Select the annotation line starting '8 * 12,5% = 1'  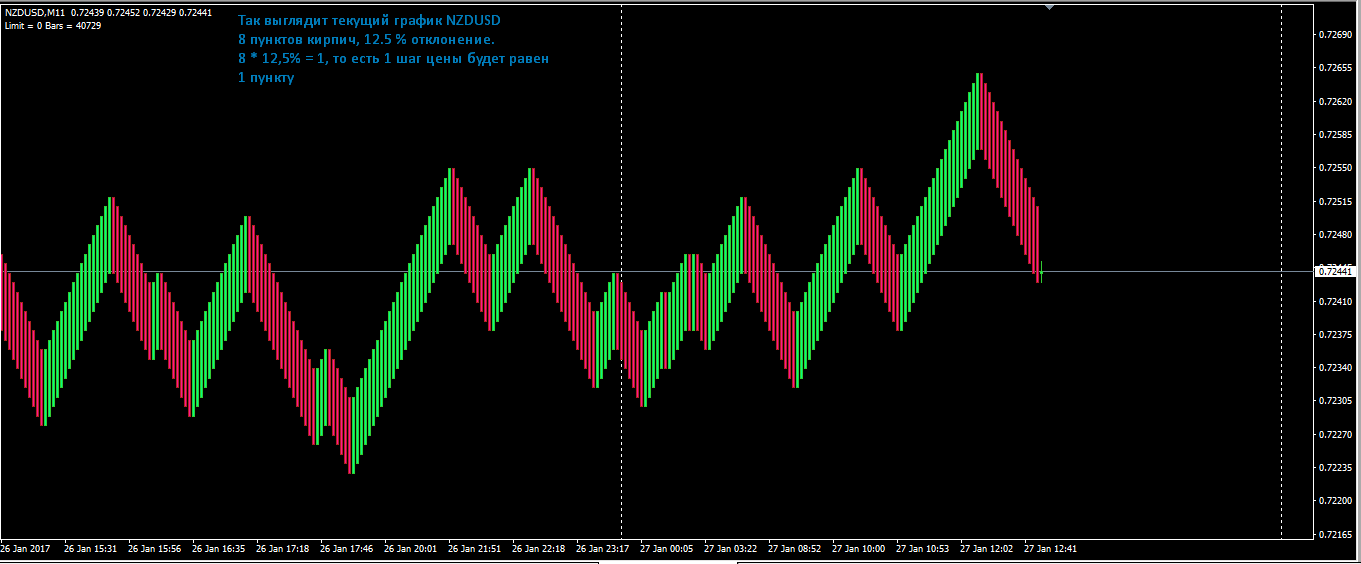tap(393, 59)
